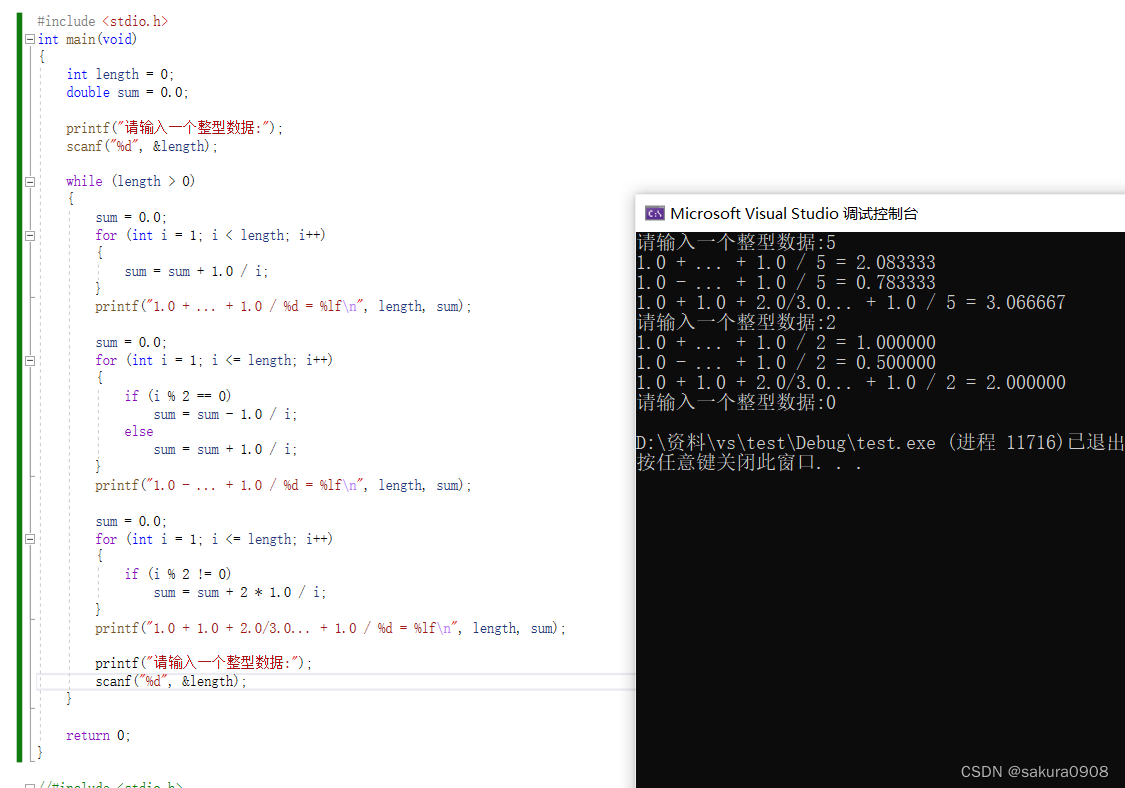Click the console app icon in title bar
The height and width of the screenshot is (788, 1125).
(655, 213)
